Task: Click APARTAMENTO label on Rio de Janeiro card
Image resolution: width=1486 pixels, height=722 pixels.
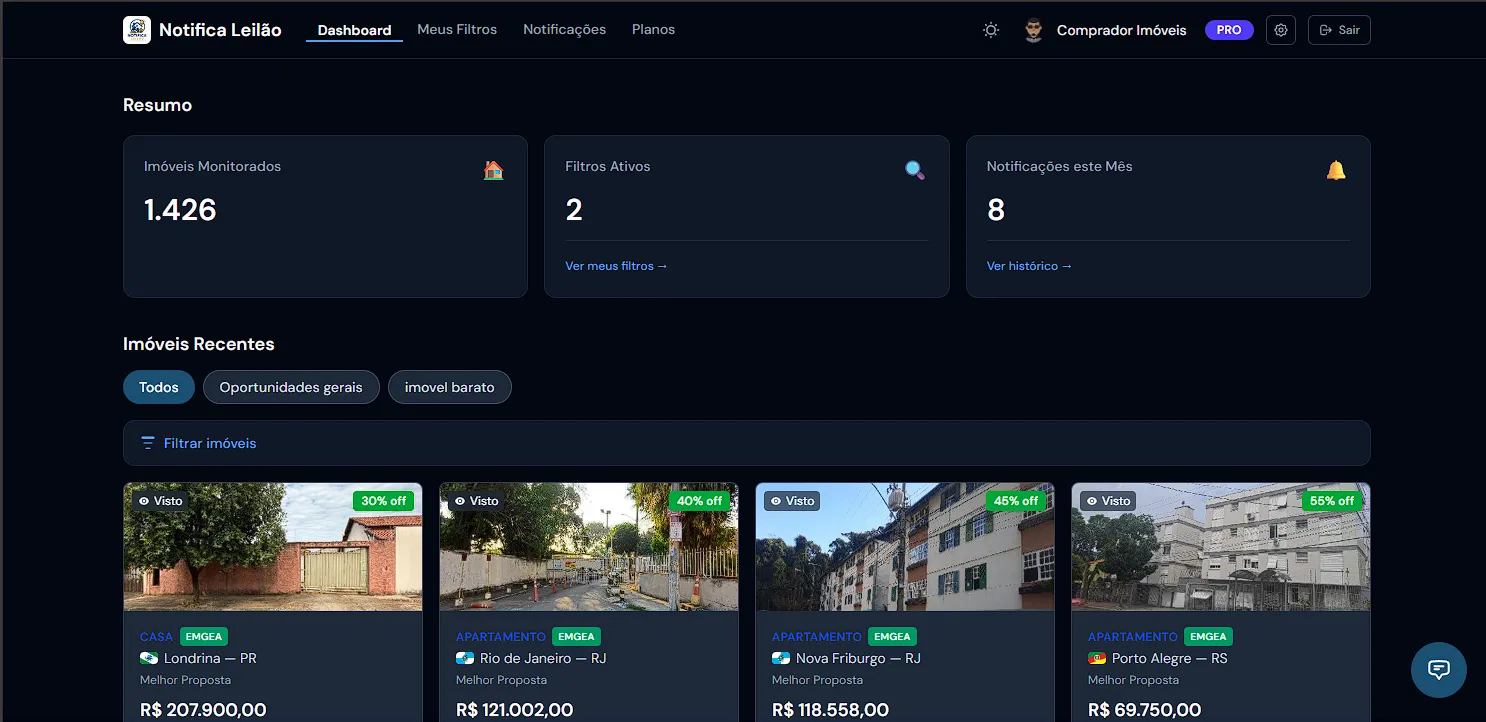Action: pyautogui.click(x=501, y=637)
